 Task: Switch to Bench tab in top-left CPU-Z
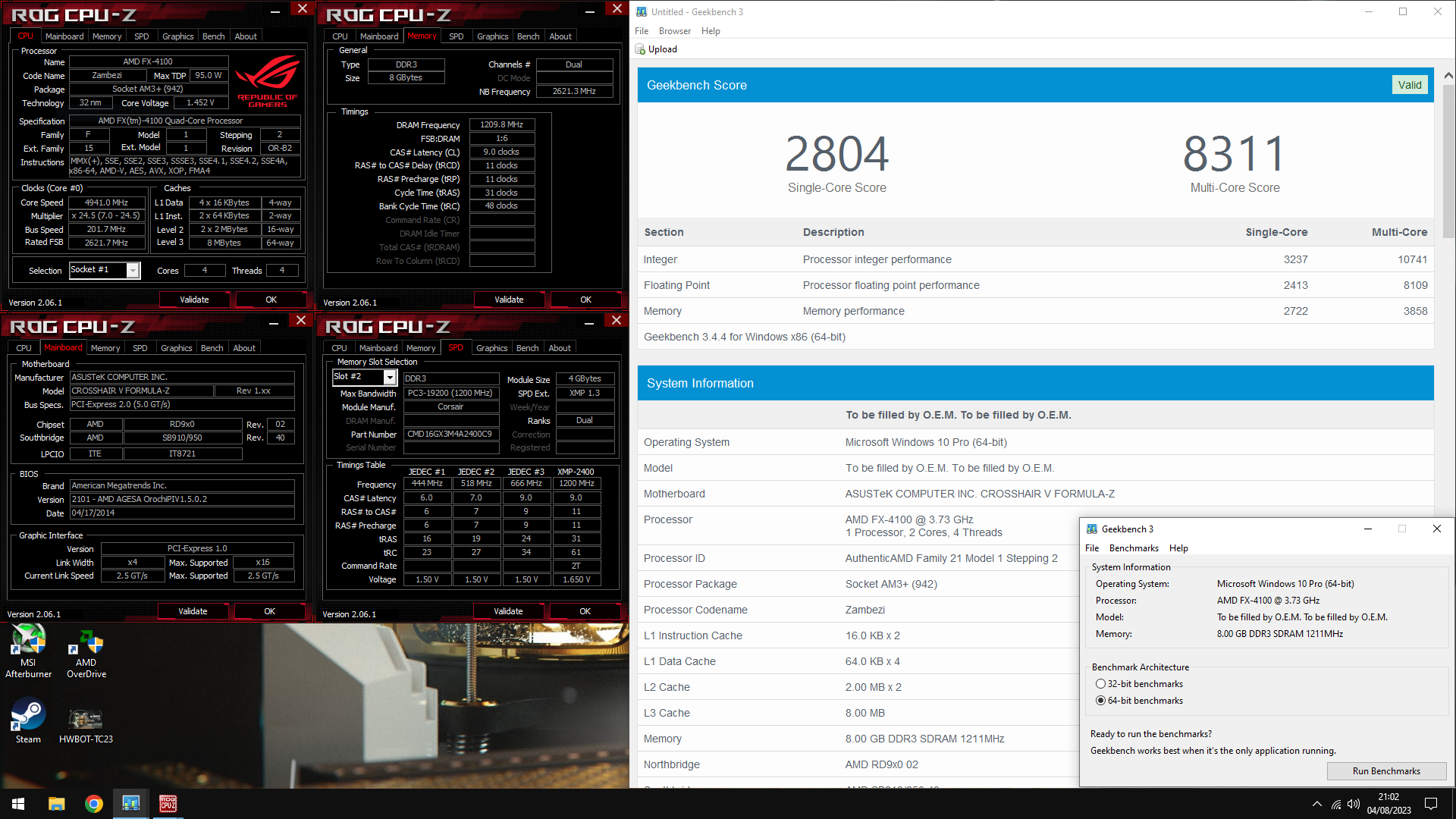pos(214,36)
